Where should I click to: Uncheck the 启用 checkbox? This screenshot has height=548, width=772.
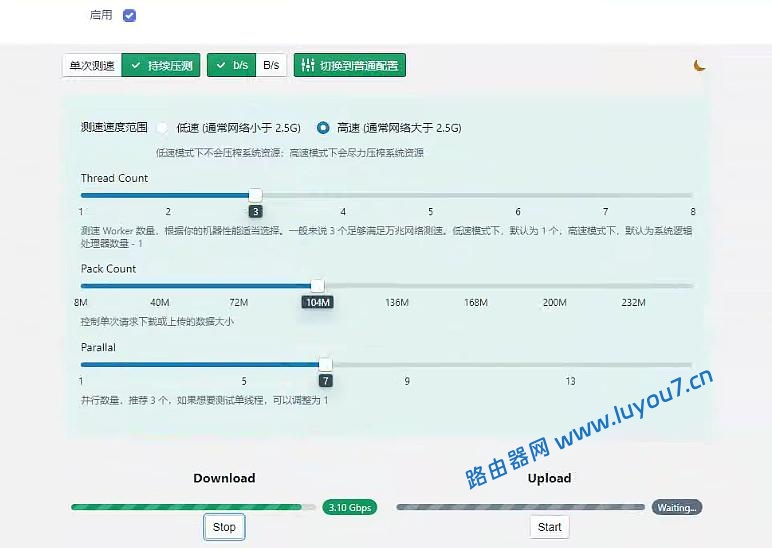pyautogui.click(x=129, y=16)
